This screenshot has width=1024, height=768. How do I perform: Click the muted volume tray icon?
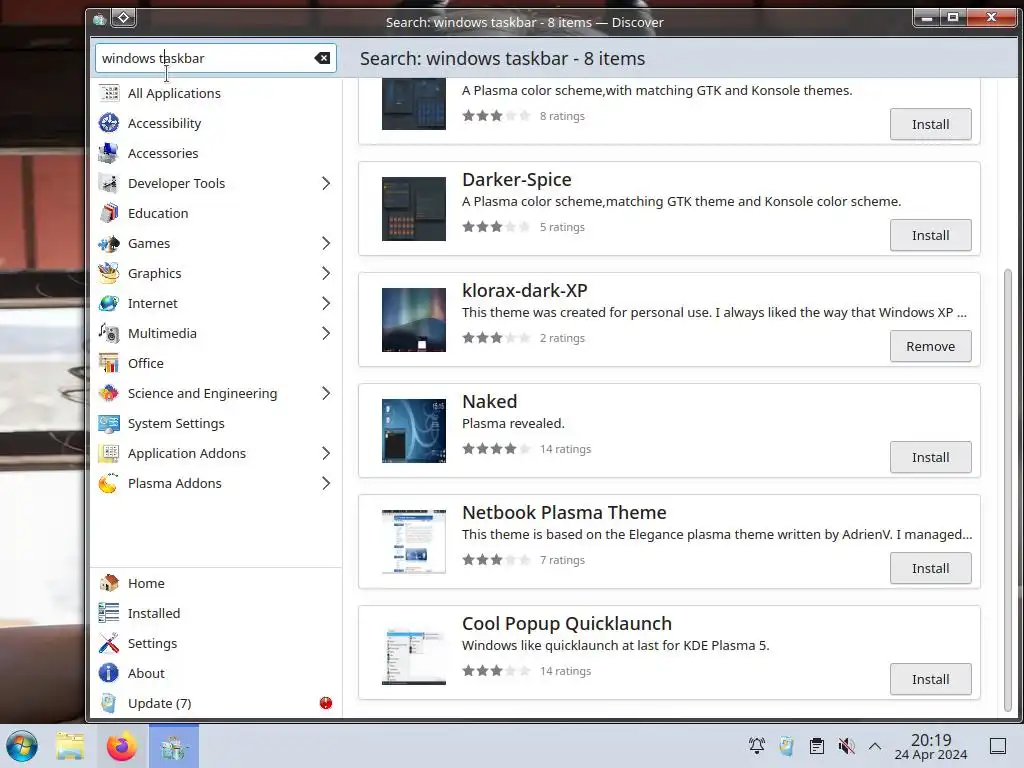846,746
